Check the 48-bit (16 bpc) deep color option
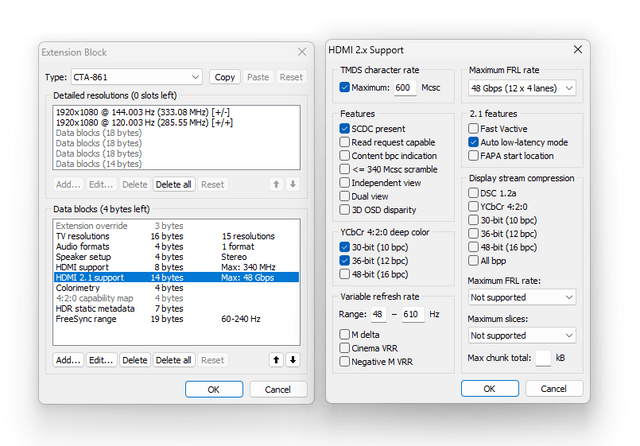 point(344,274)
